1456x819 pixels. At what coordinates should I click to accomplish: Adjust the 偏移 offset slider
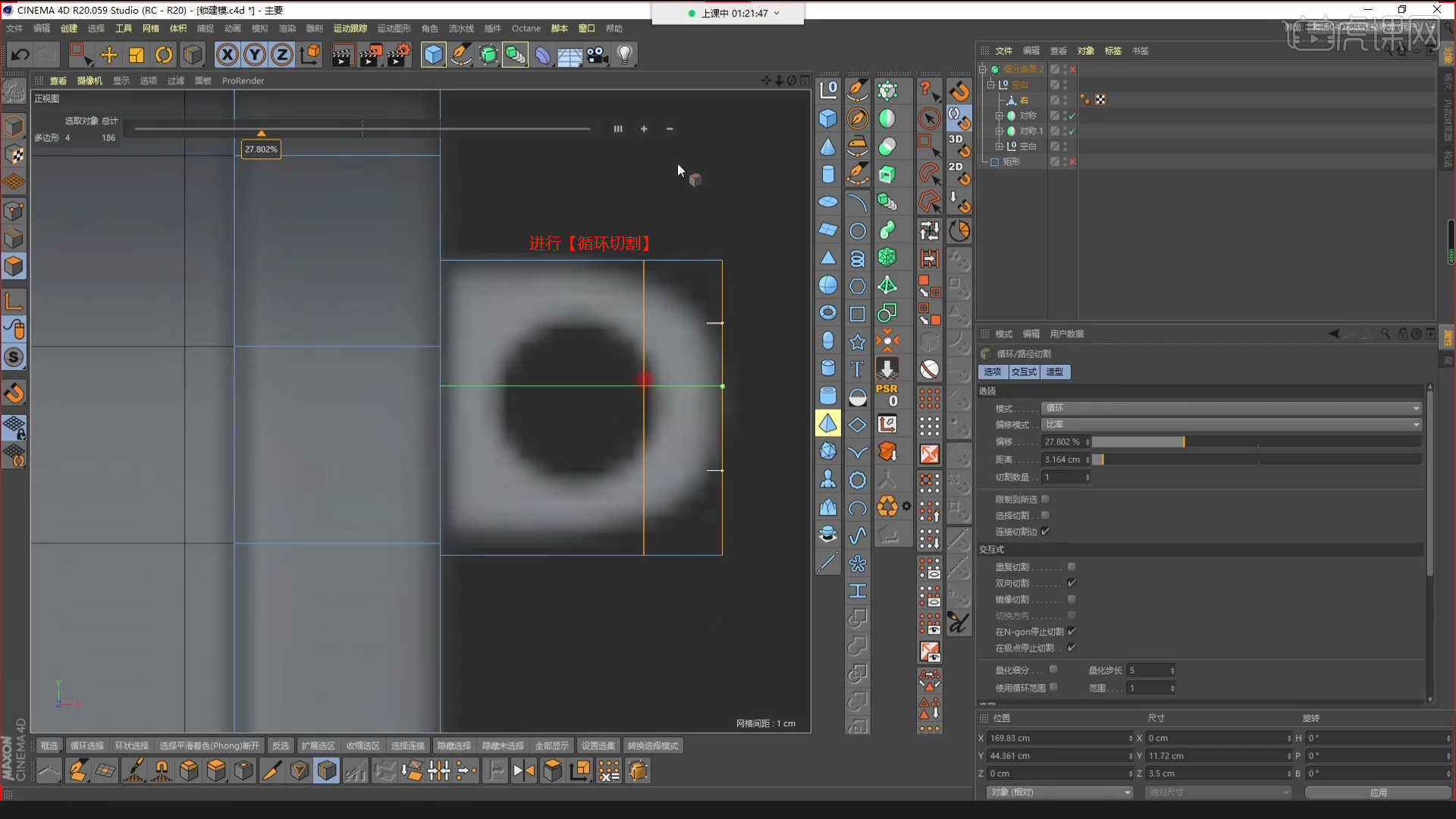tap(1256, 441)
